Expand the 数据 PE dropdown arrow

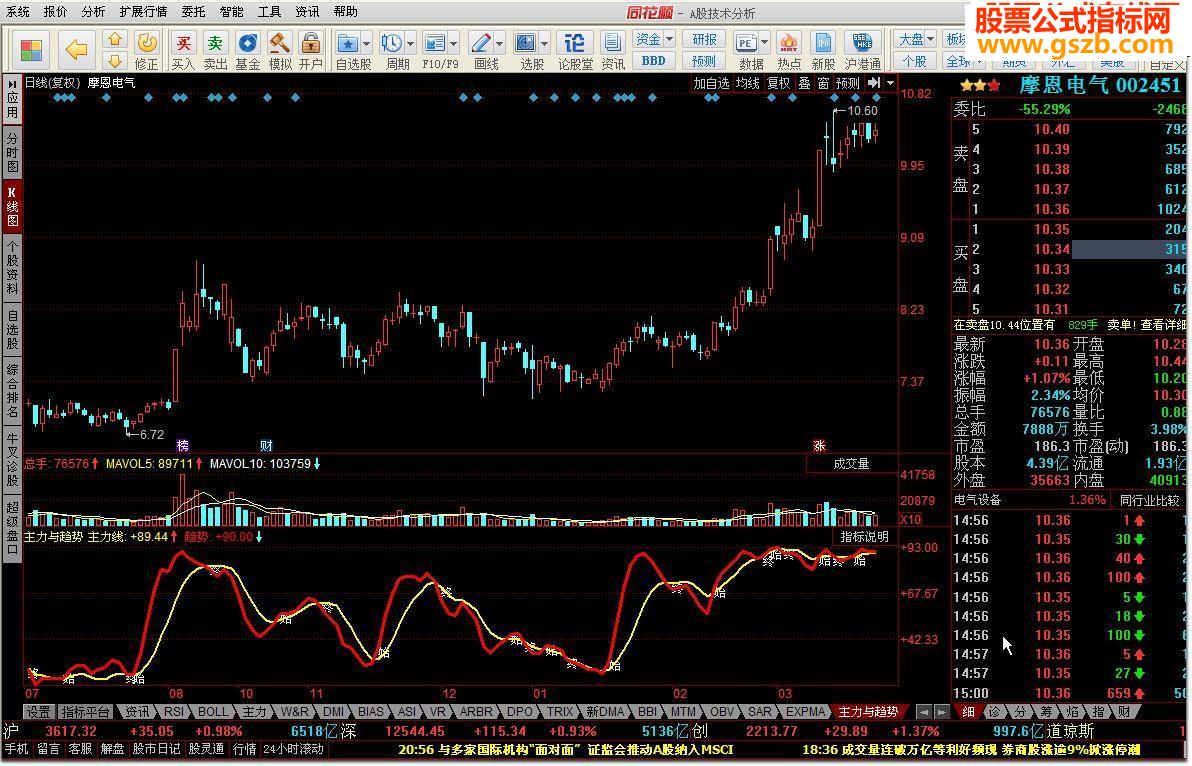click(x=765, y=43)
